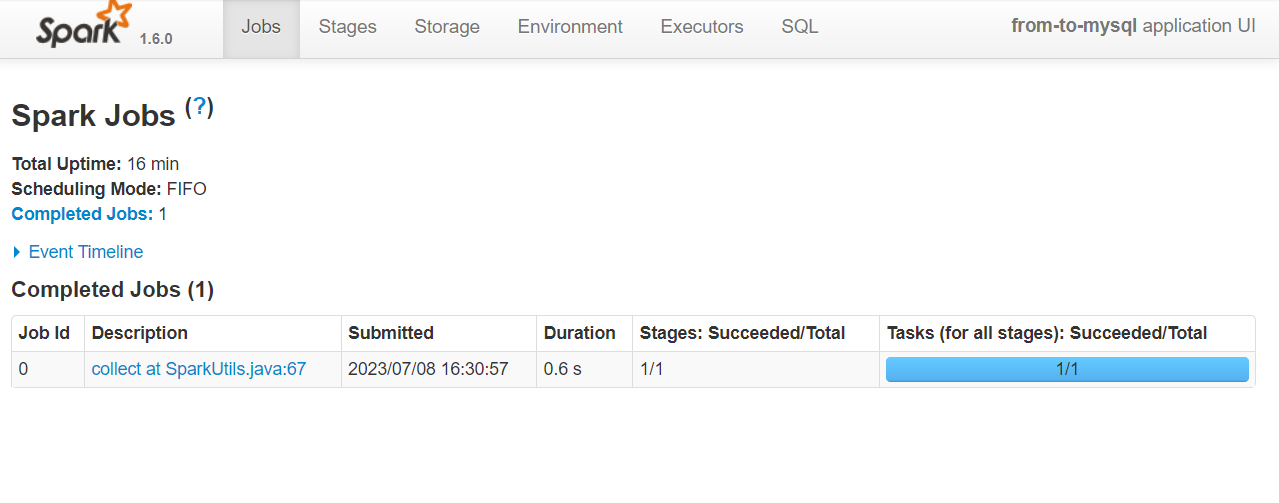Open the help question mark next to Spark Jobs
The width and height of the screenshot is (1279, 503).
[x=199, y=107]
